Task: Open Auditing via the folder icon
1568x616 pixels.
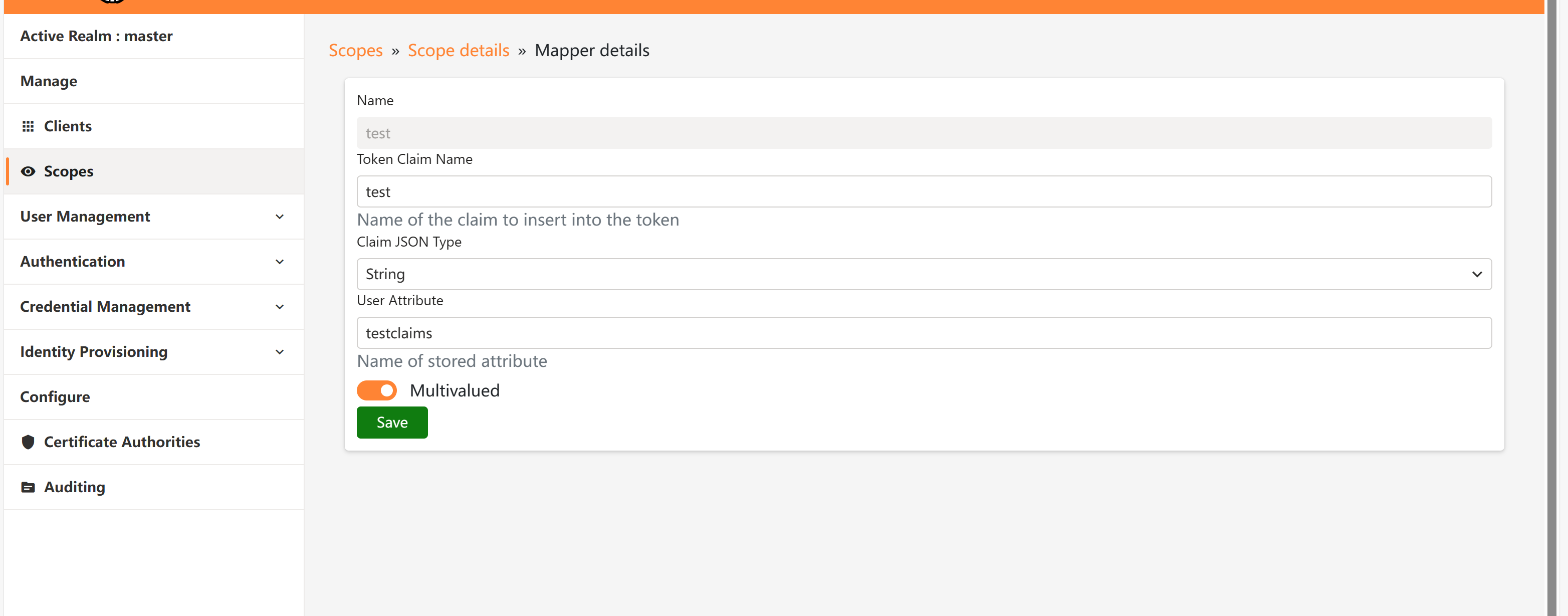Action: pos(28,487)
